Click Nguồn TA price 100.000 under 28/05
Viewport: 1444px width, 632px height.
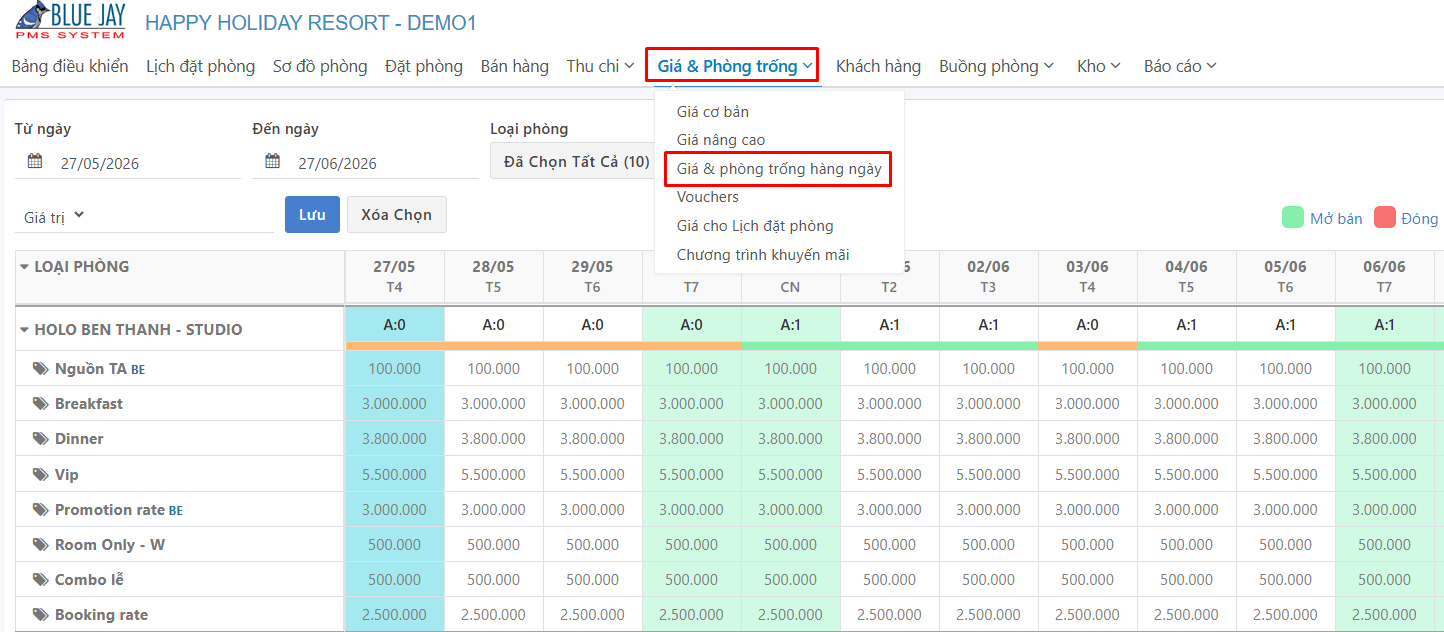pos(493,369)
